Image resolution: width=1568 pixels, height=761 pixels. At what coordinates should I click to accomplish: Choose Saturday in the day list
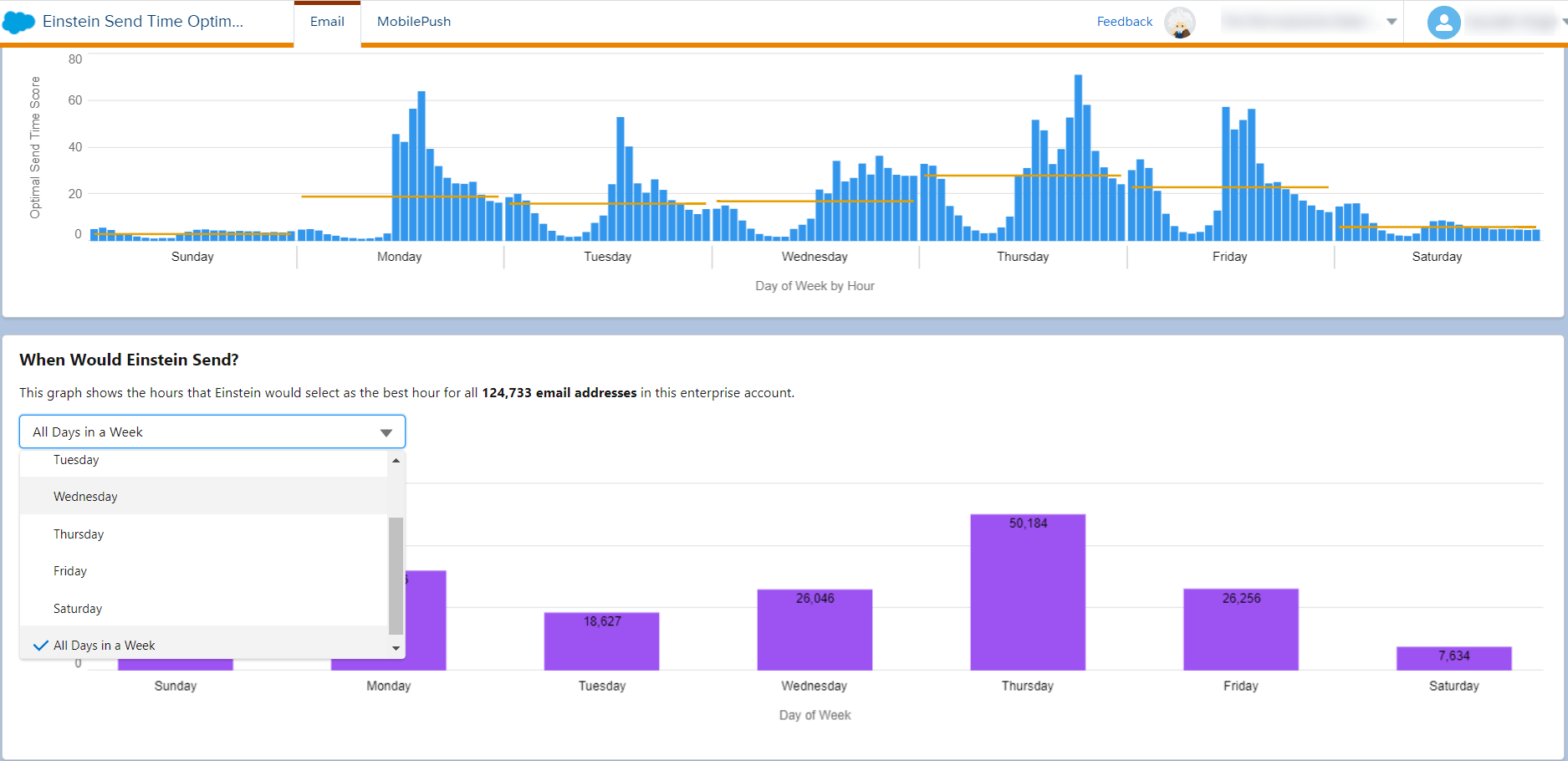pos(204,609)
